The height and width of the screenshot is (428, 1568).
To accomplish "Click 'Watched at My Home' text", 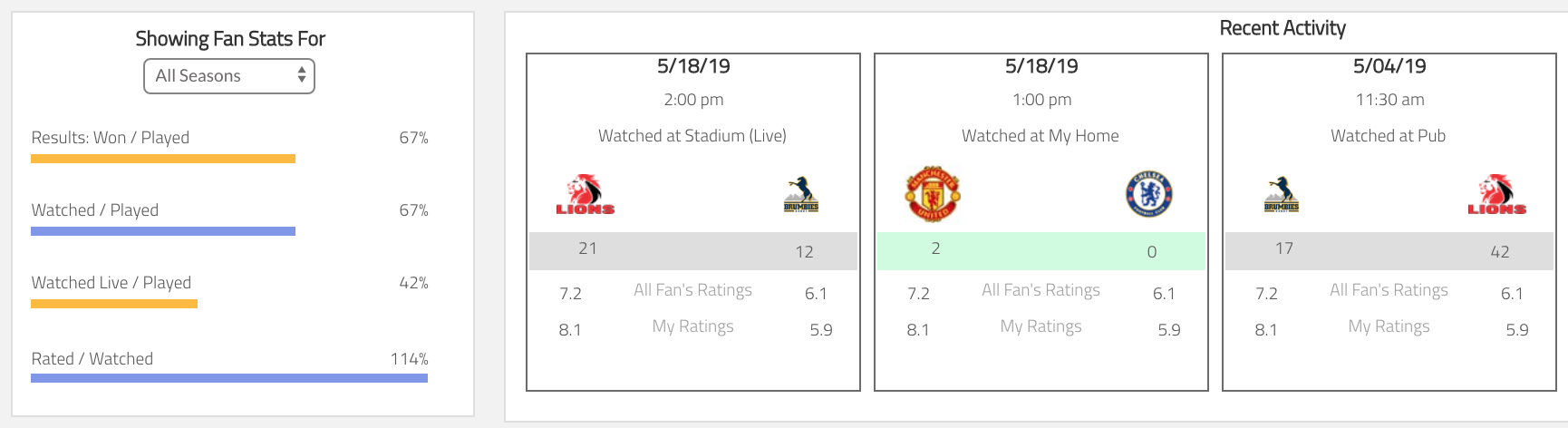I will [x=1040, y=136].
